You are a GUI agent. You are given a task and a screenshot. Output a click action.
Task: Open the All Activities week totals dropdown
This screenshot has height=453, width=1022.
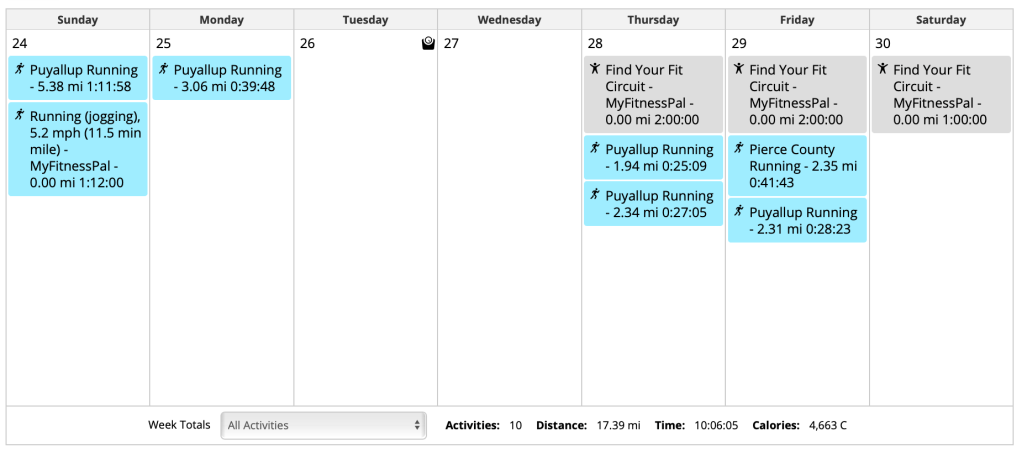pos(323,425)
